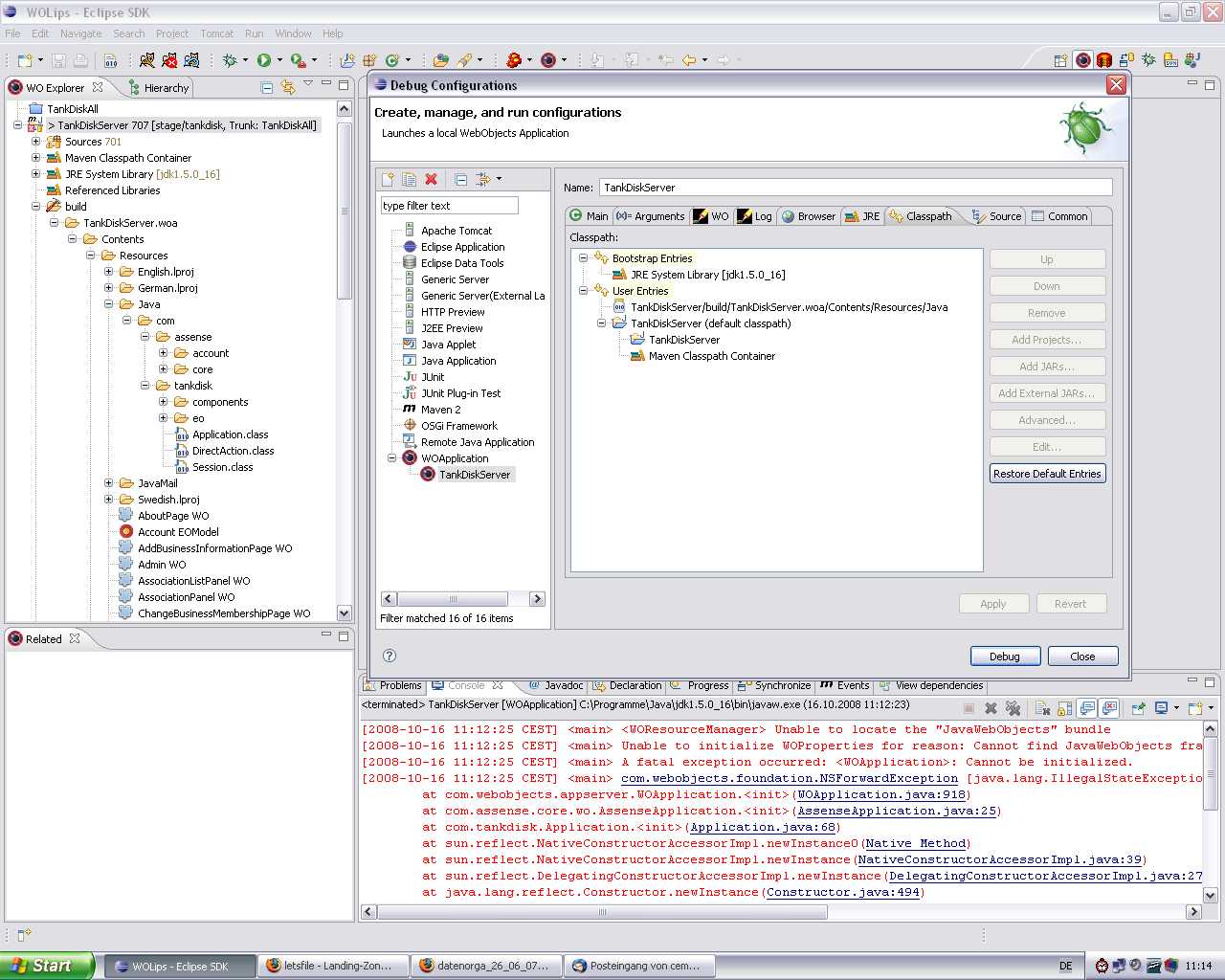
Task: Click External Tools run toolbar icon
Action: tap(299, 60)
